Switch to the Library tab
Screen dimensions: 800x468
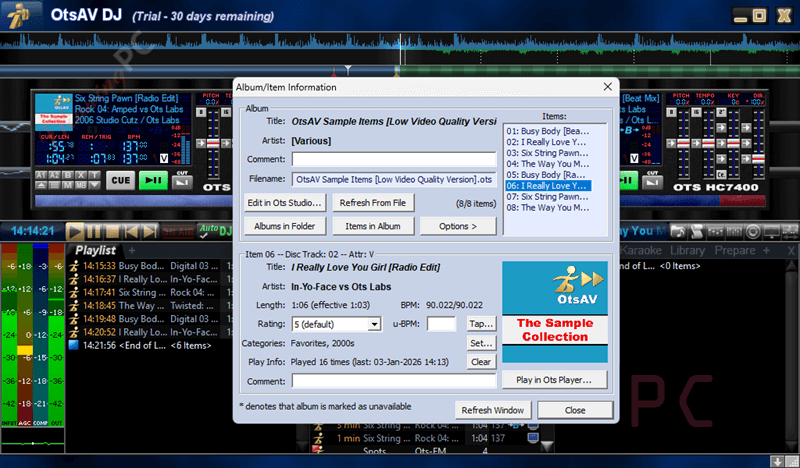coord(688,250)
